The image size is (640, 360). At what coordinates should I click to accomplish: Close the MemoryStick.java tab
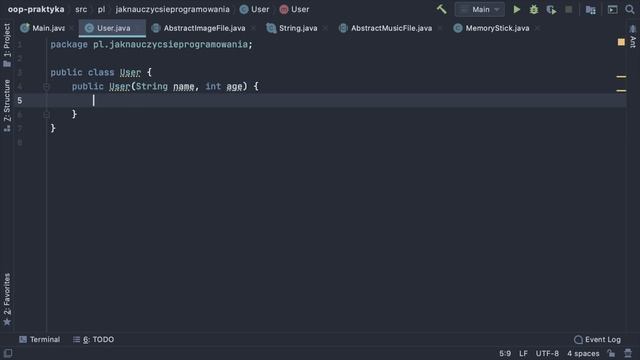(x=538, y=28)
